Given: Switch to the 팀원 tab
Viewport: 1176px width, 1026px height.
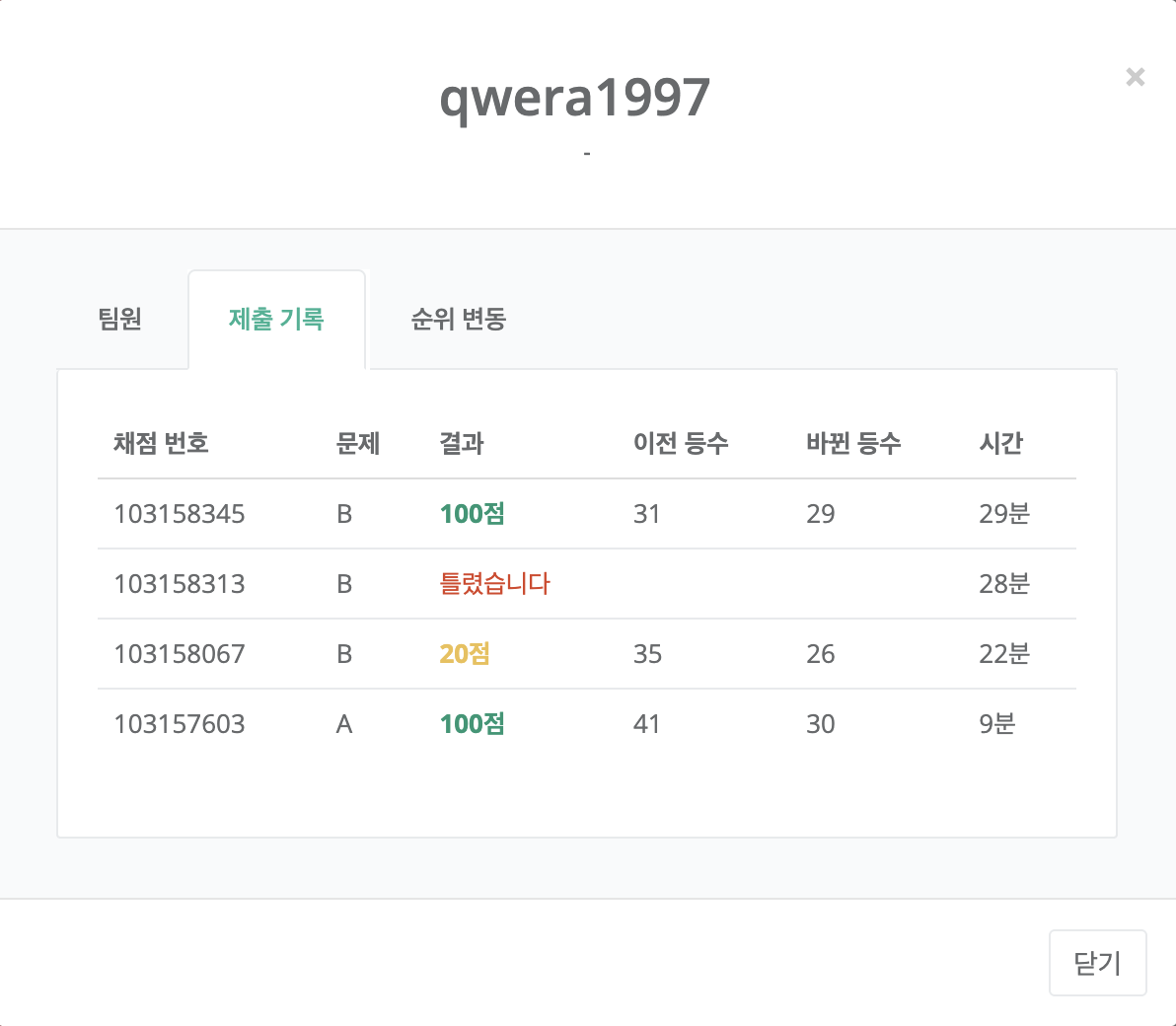Looking at the screenshot, I should tap(120, 319).
